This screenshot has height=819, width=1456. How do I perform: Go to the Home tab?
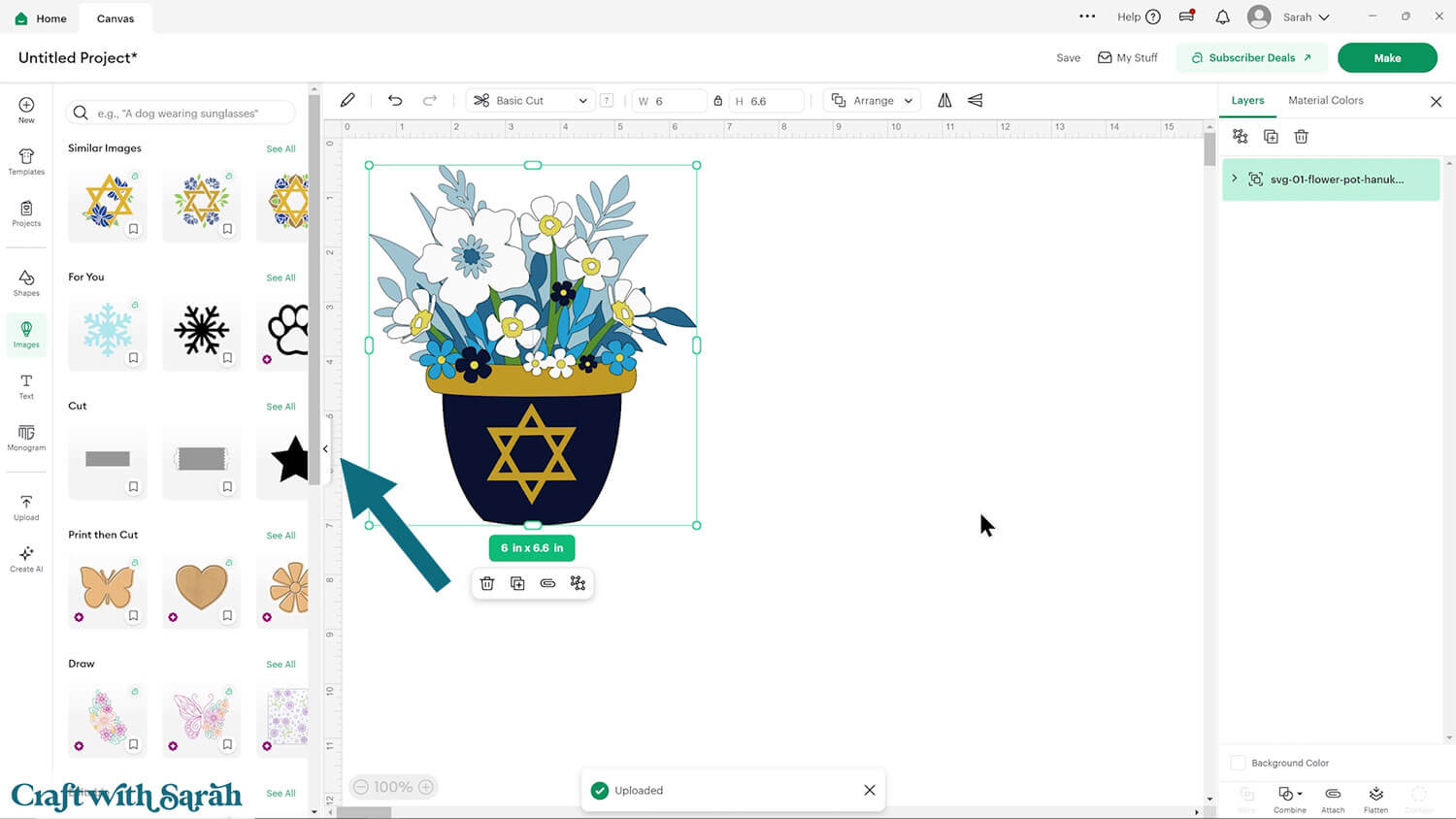[41, 18]
